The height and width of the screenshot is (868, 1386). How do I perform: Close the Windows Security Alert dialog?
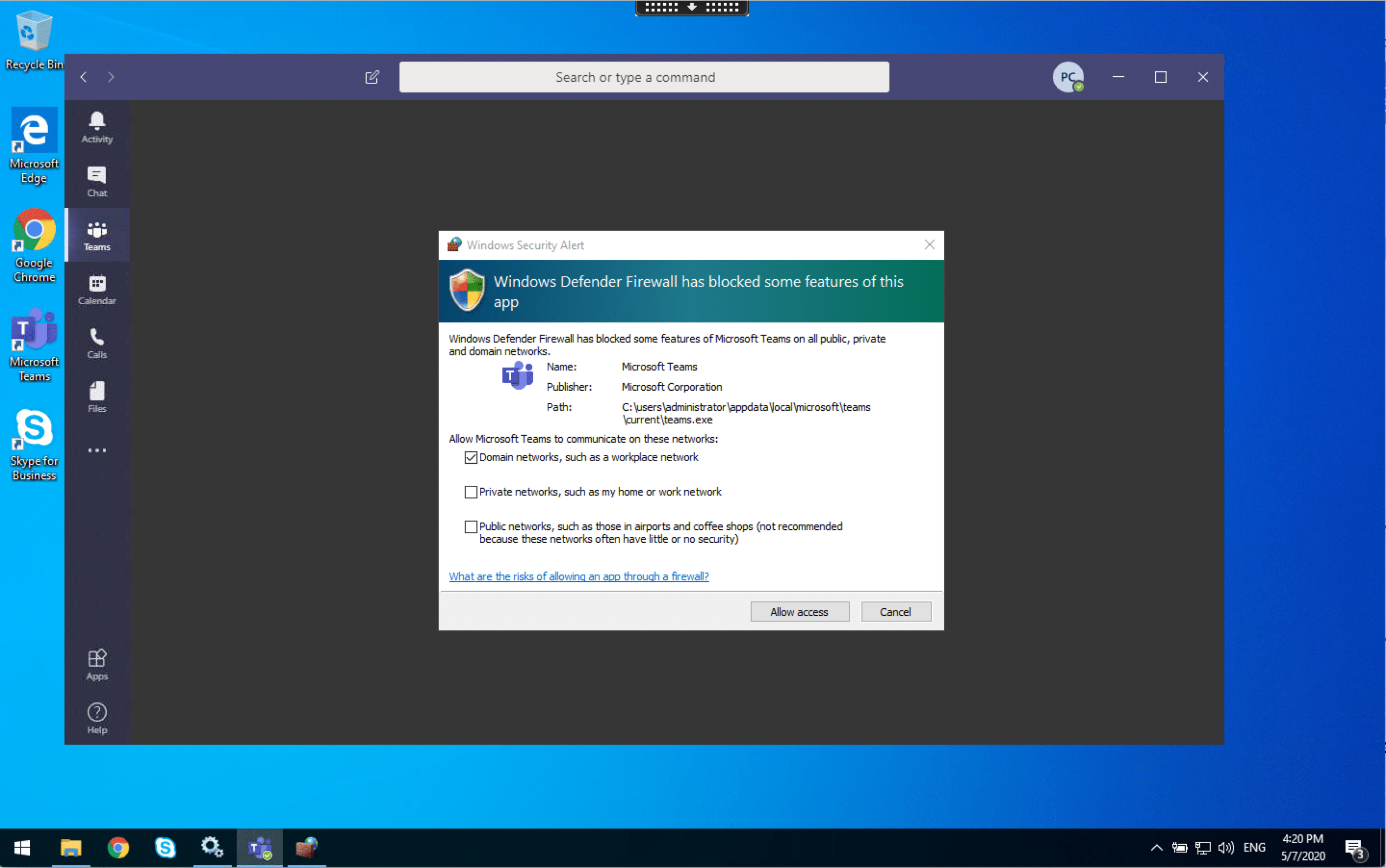930,245
